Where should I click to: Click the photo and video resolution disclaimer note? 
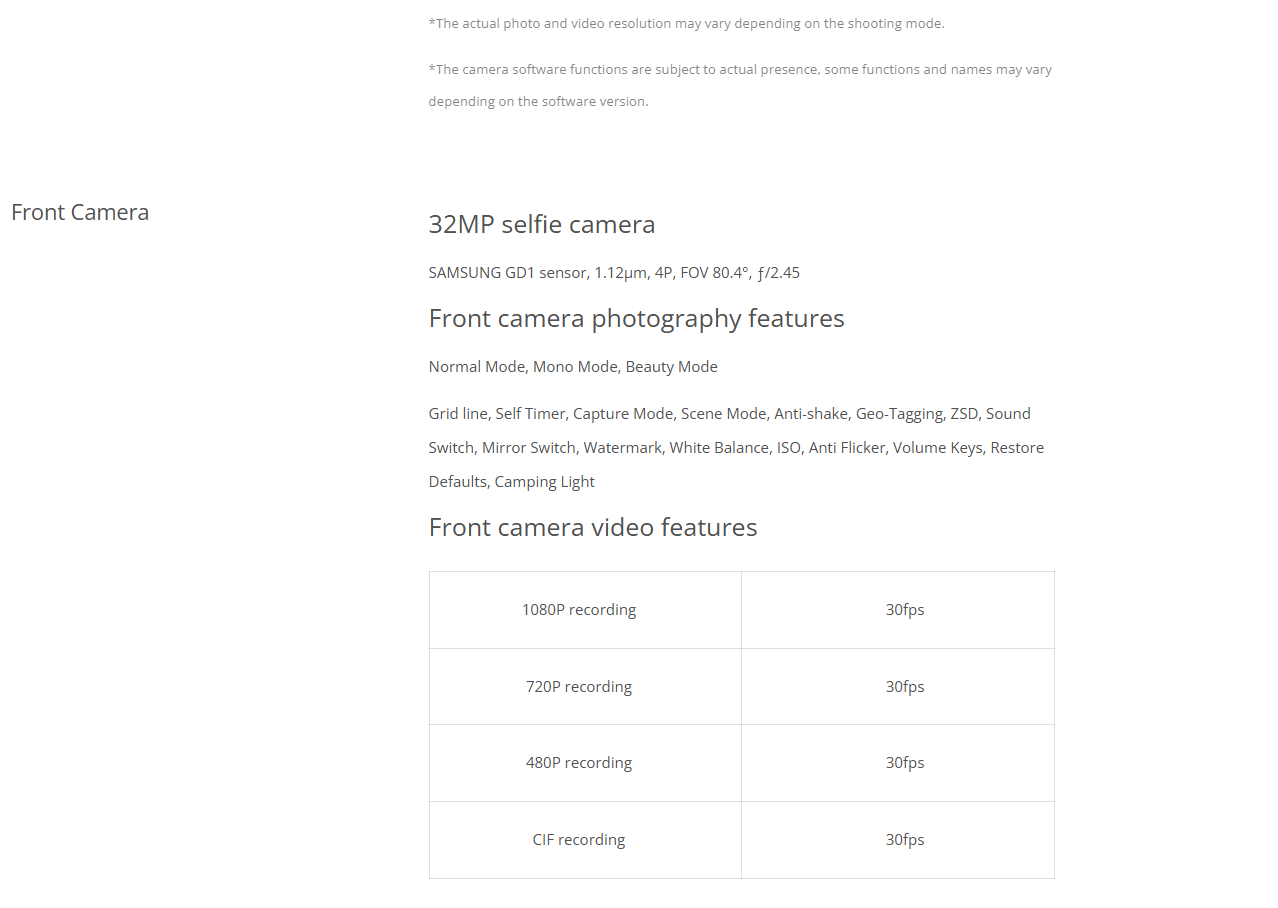coord(686,23)
